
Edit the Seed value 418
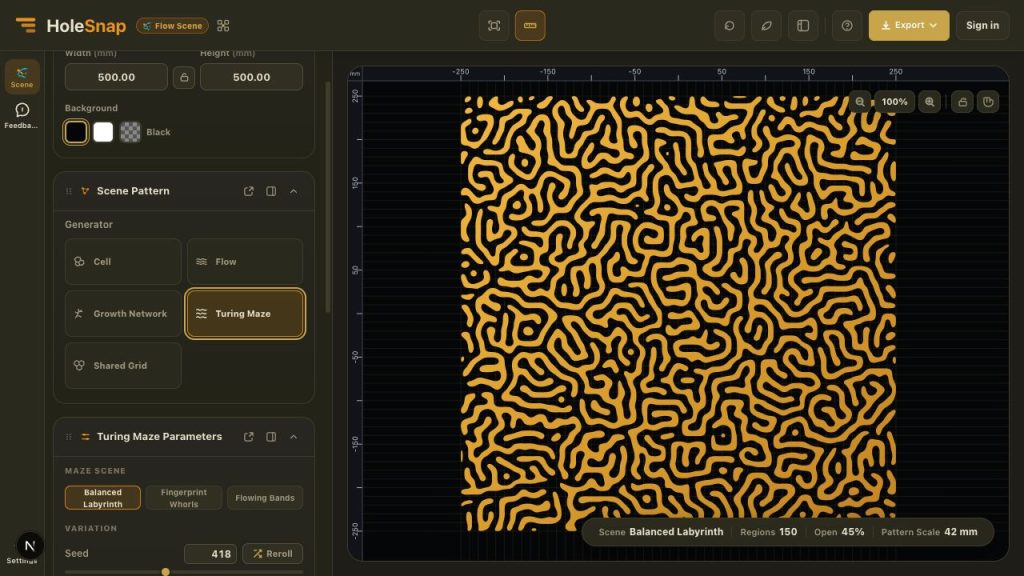click(x=210, y=554)
